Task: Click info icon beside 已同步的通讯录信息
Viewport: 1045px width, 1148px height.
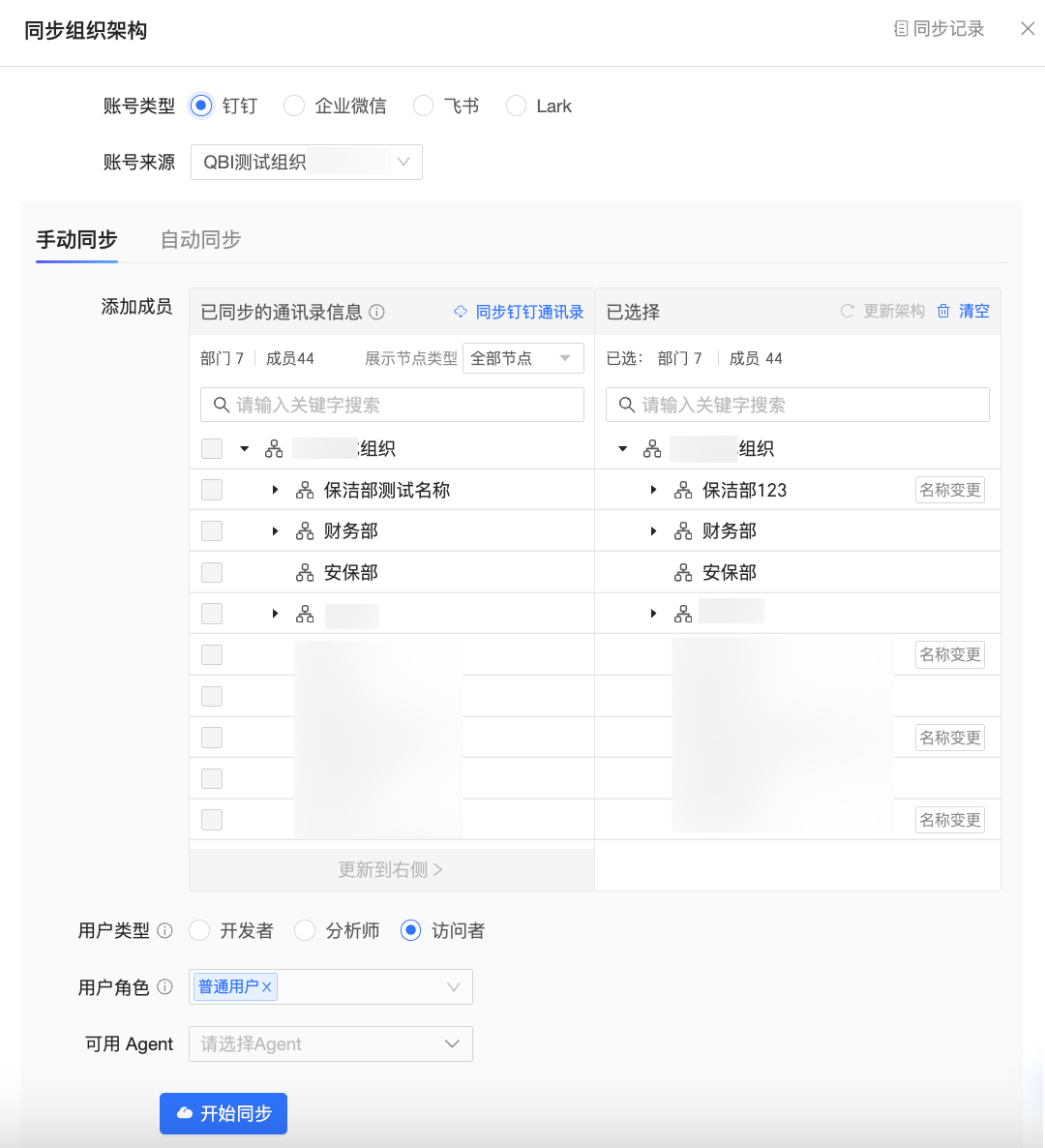Action: [x=376, y=312]
